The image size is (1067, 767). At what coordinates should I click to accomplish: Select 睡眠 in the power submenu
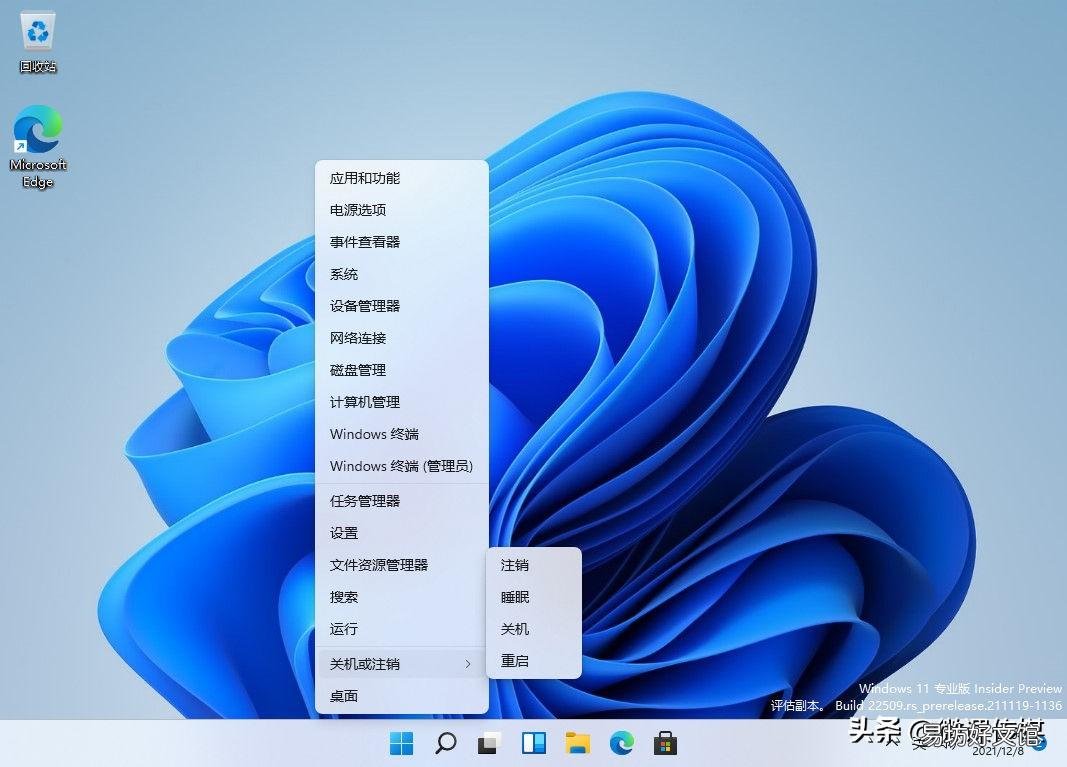pos(534,597)
